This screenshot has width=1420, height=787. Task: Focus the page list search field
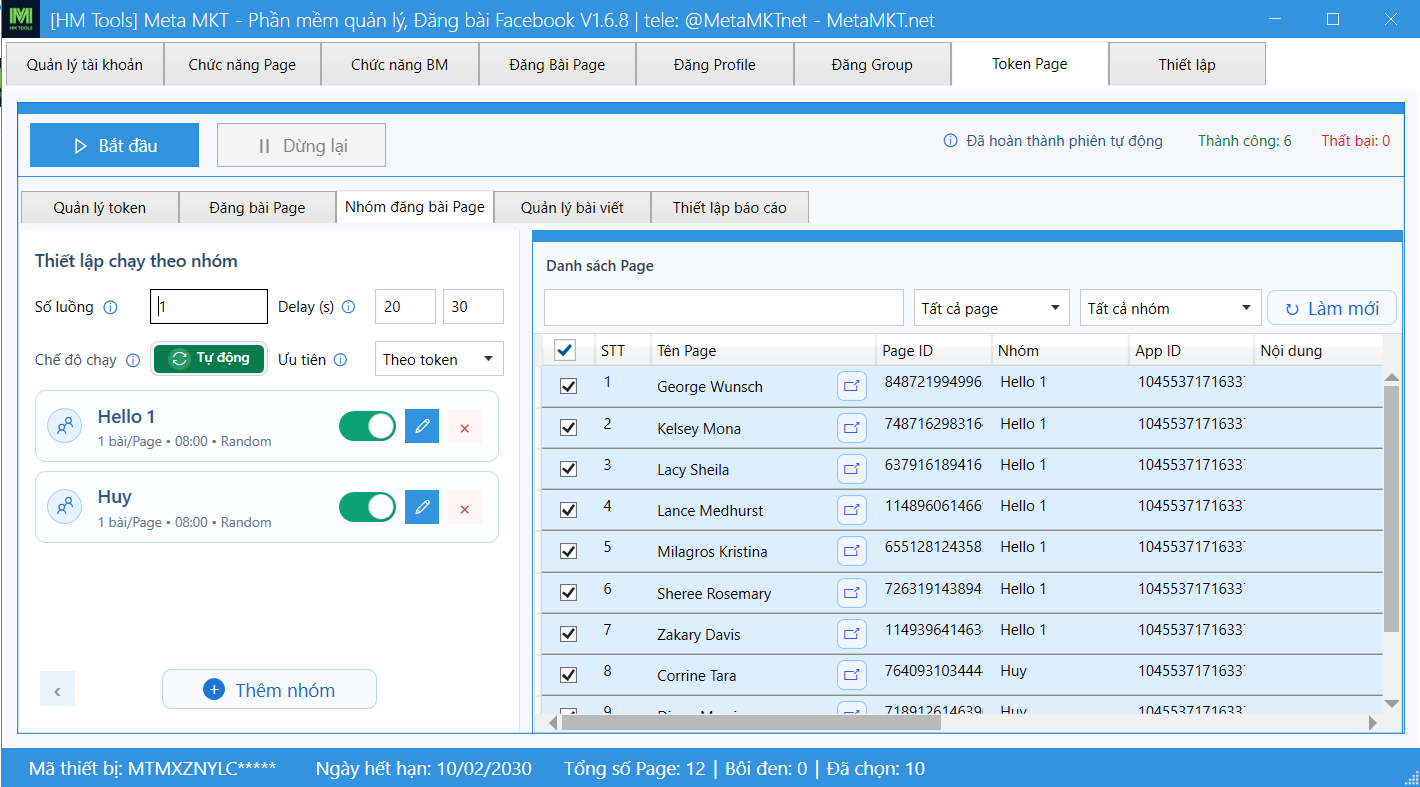[724, 308]
